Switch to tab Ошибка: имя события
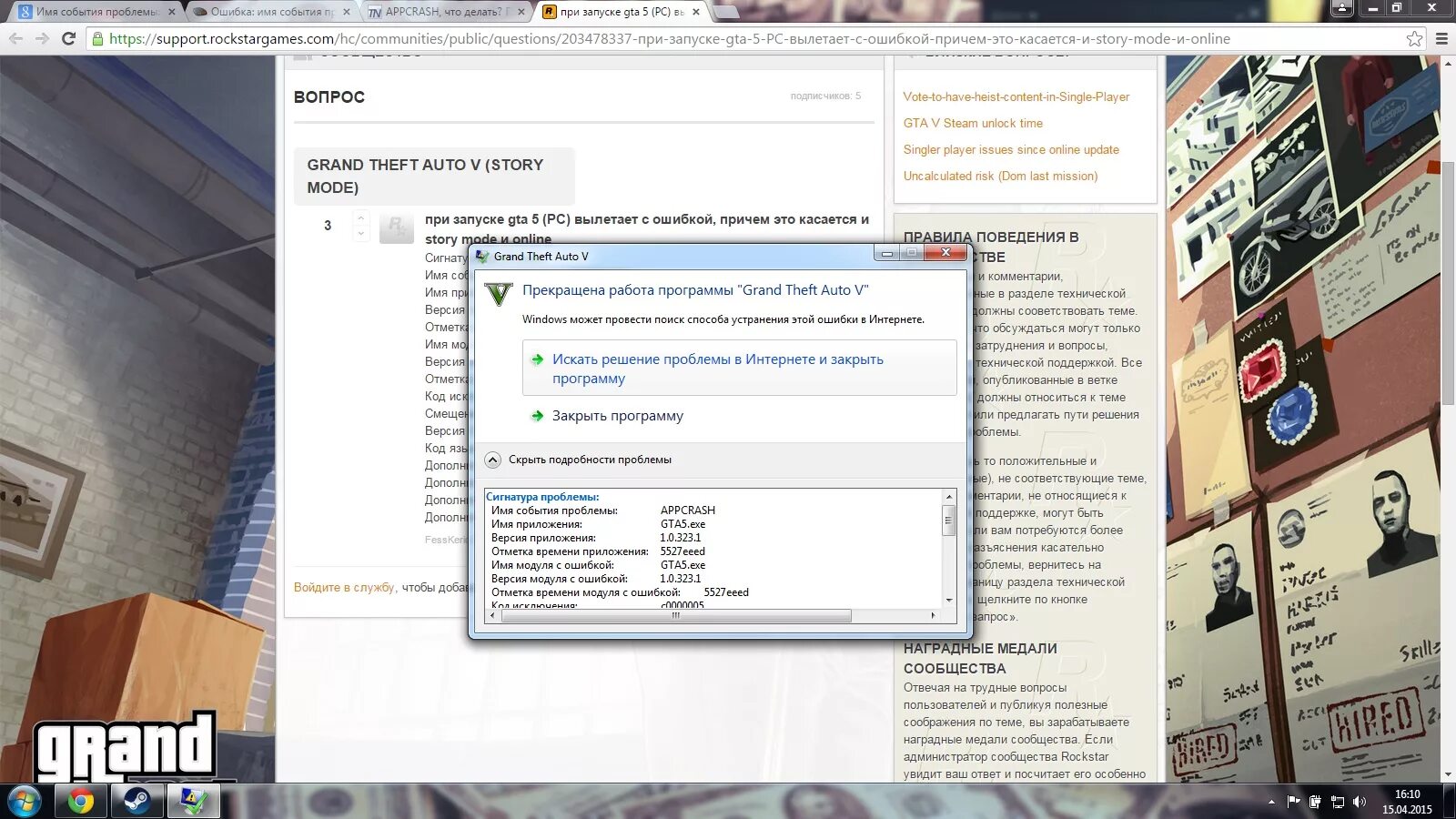This screenshot has width=1456, height=819. (x=270, y=12)
